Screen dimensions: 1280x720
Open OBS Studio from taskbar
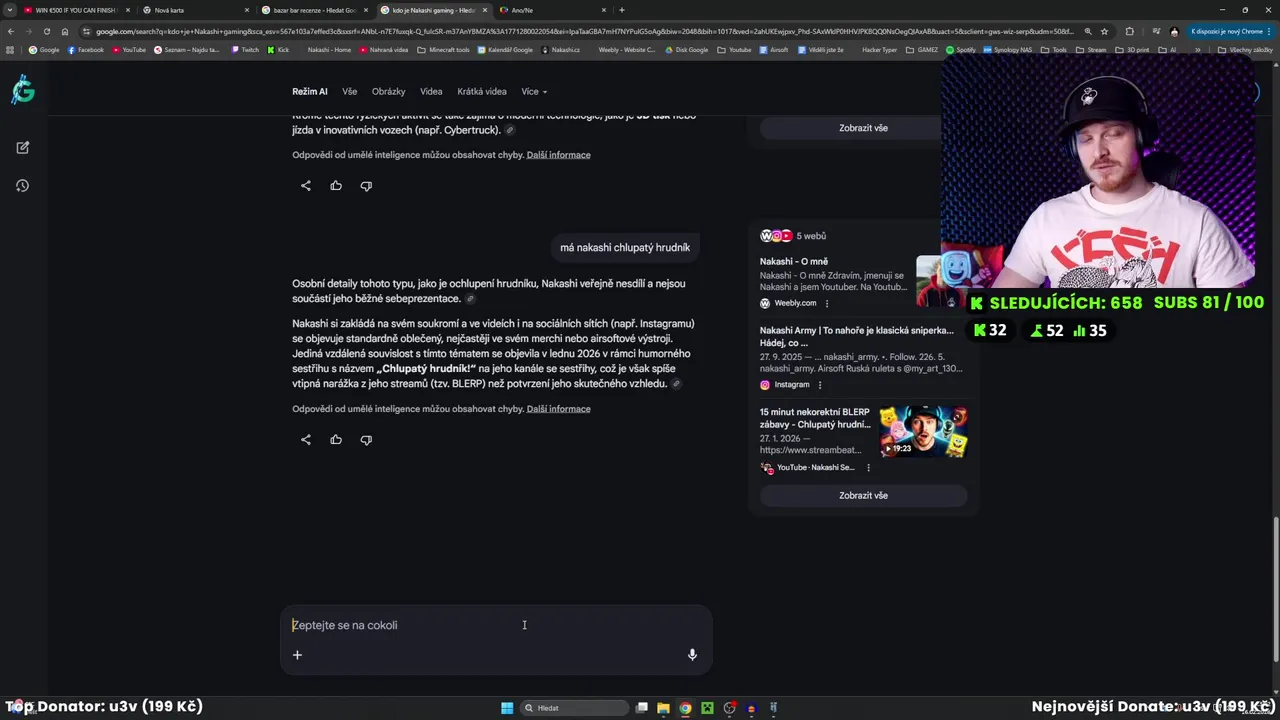click(x=729, y=708)
